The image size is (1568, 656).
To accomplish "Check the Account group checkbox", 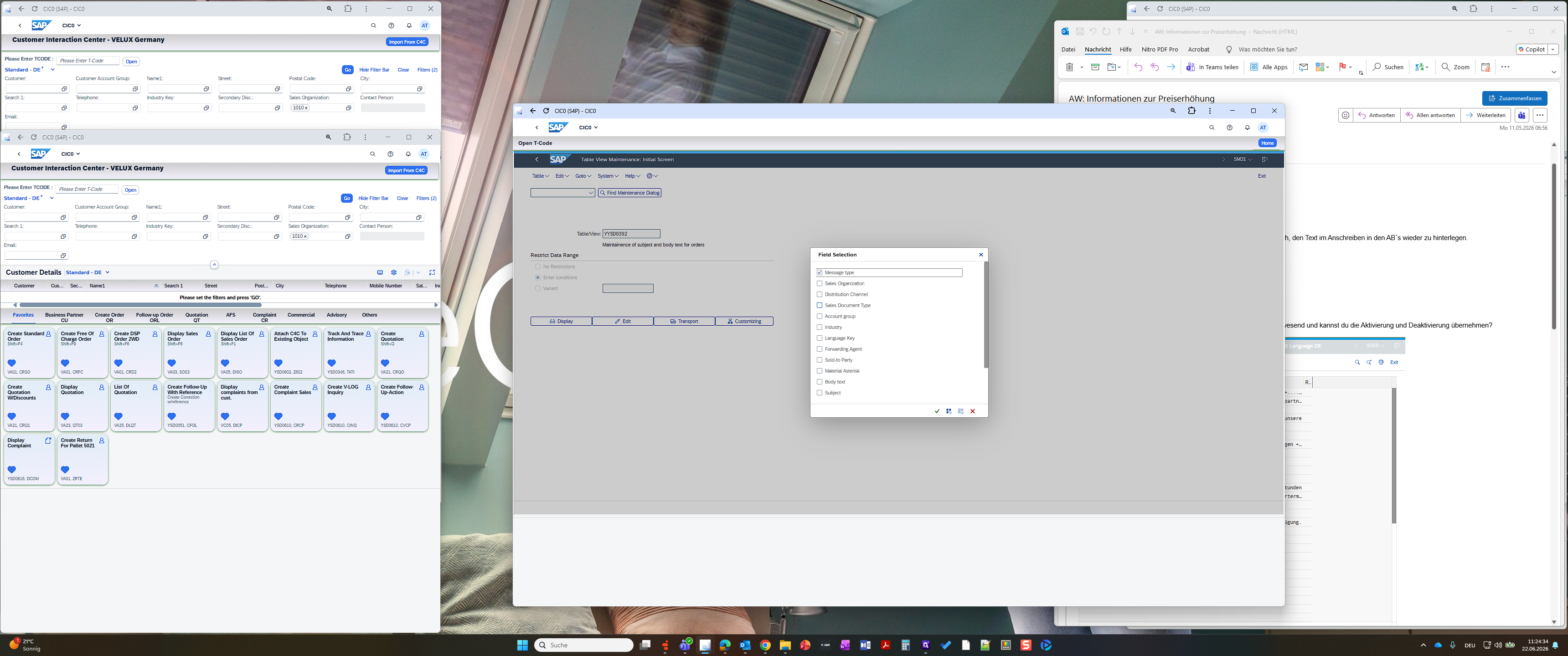I will (819, 317).
